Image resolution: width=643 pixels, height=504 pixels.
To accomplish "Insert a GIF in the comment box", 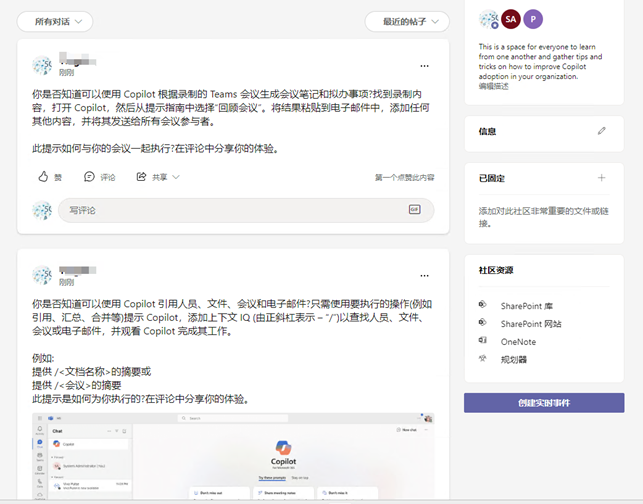I will click(415, 210).
